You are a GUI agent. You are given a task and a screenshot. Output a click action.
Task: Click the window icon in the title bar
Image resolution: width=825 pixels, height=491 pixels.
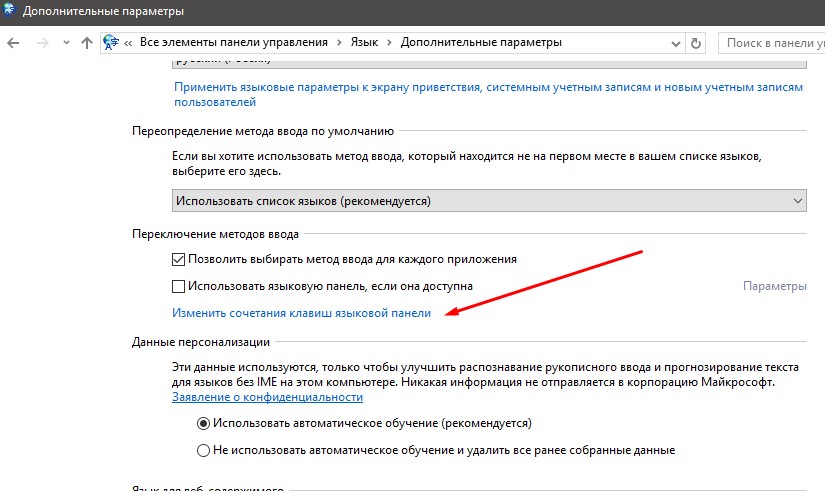point(11,12)
